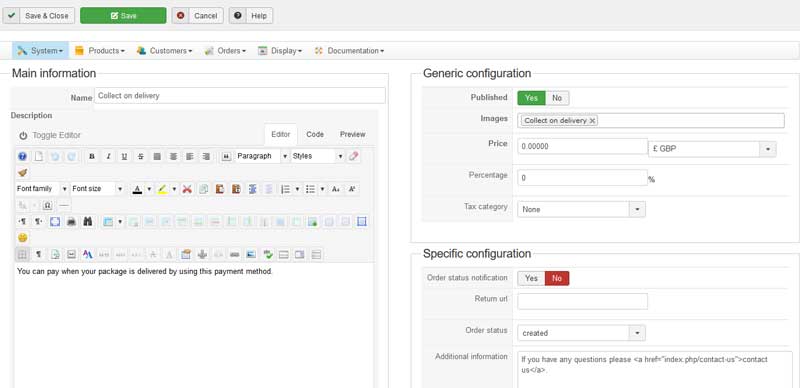The width and height of the screenshot is (800, 388).
Task: Open the System menu
Action: click(x=40, y=51)
